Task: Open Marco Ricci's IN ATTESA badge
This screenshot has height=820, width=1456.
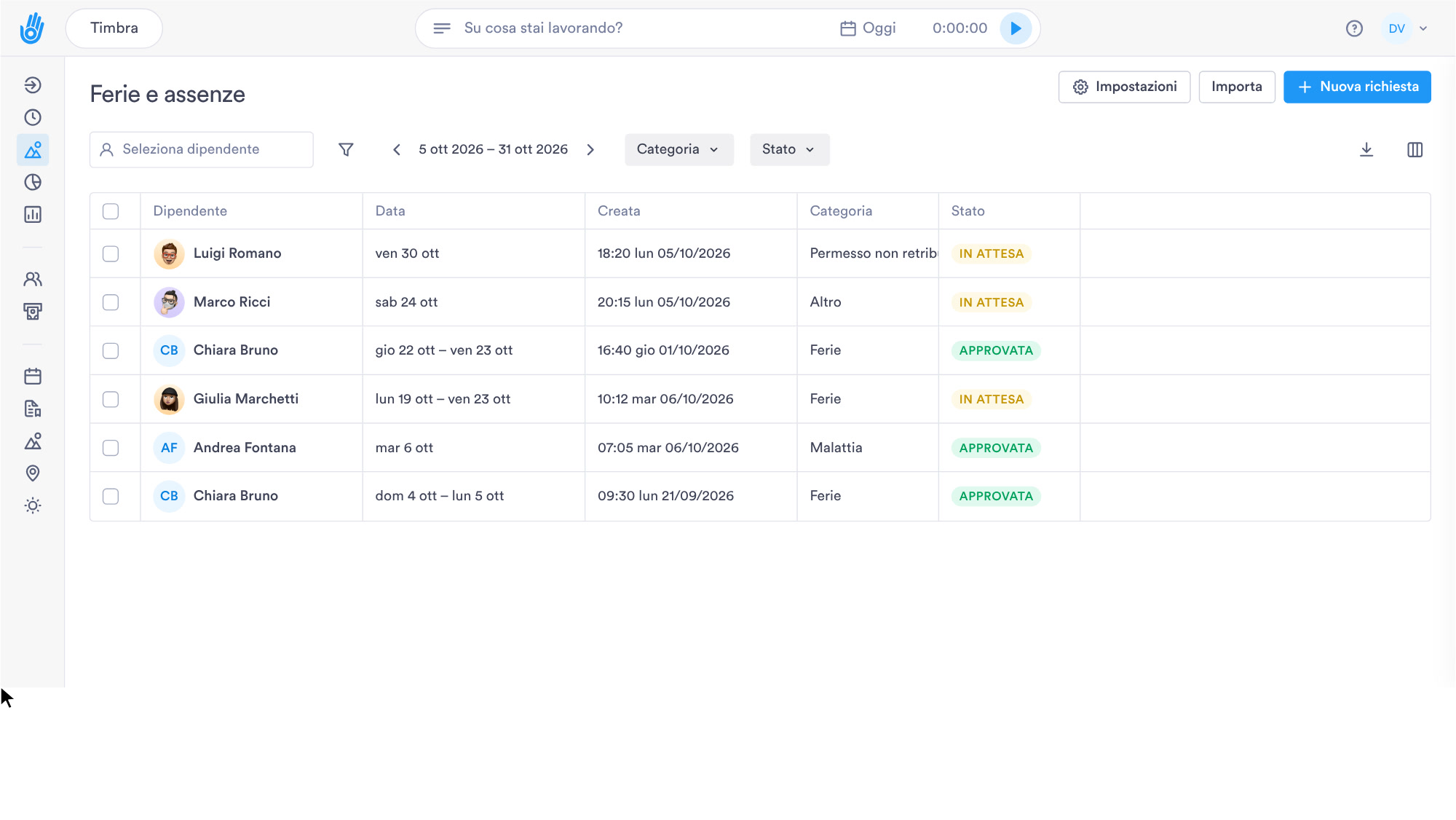Action: 991,302
